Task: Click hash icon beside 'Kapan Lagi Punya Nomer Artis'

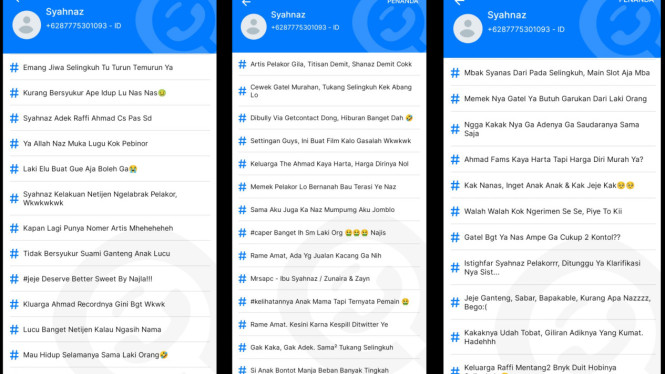Action: pos(14,228)
